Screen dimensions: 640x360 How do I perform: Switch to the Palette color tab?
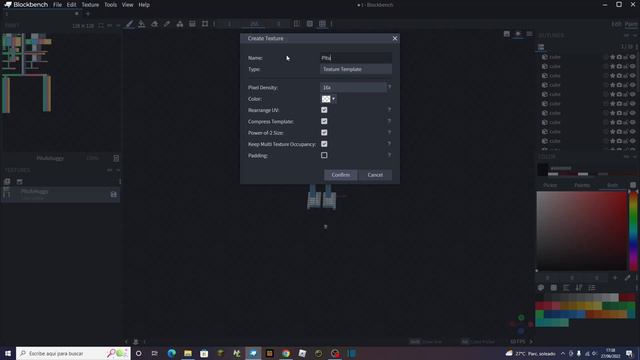[582, 185]
